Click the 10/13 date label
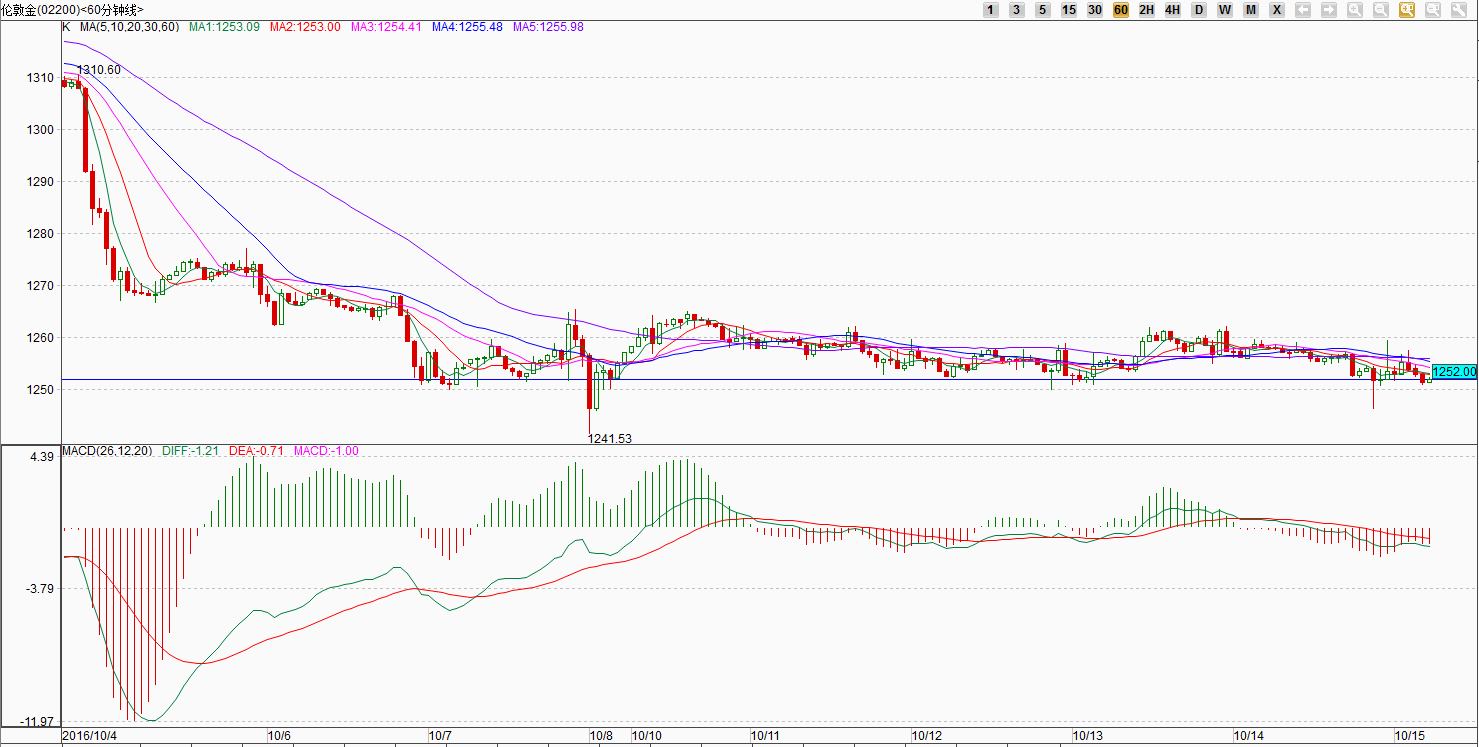 [x=1088, y=736]
